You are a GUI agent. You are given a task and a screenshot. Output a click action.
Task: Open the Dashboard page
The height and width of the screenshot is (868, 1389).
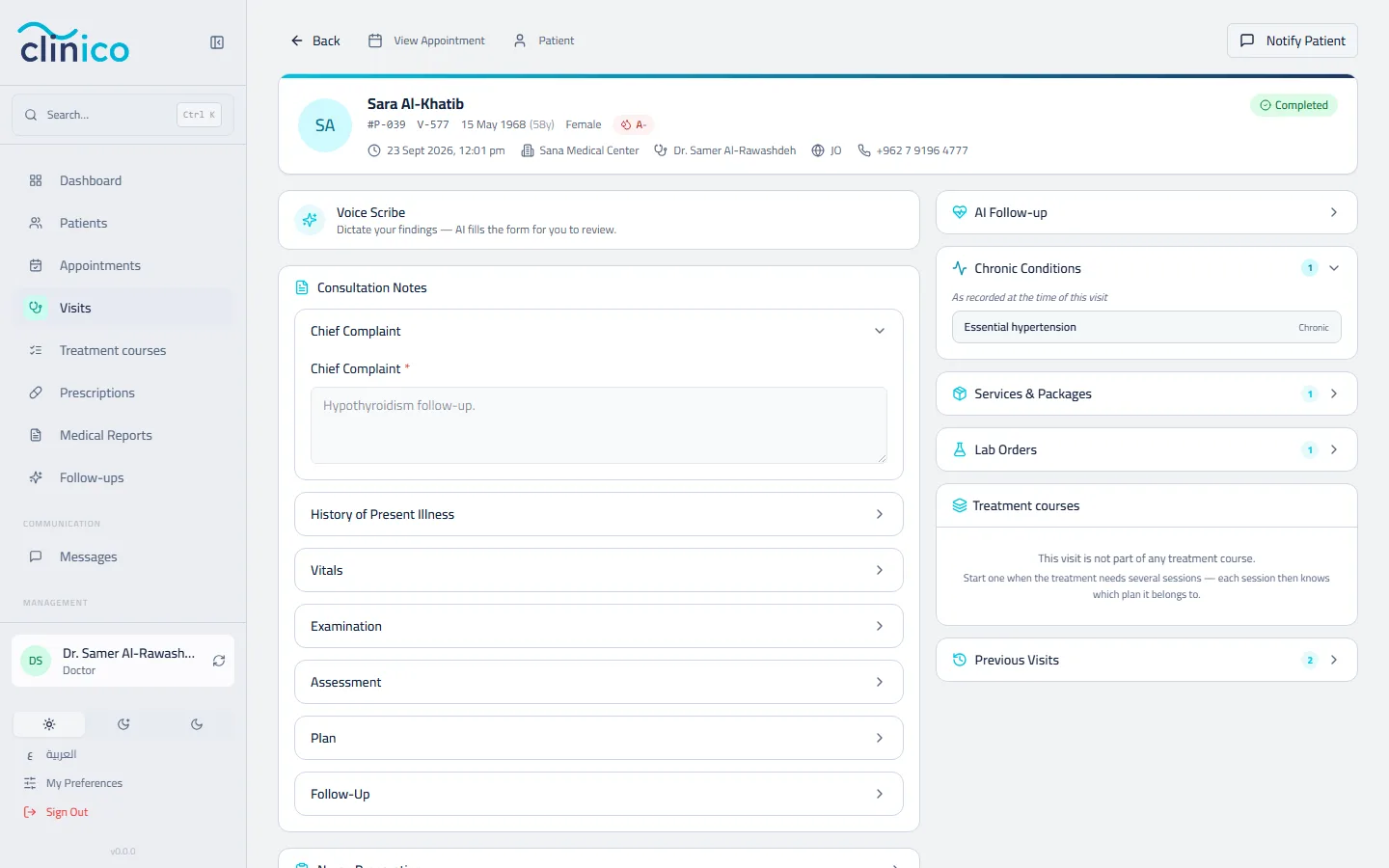[x=123, y=180]
